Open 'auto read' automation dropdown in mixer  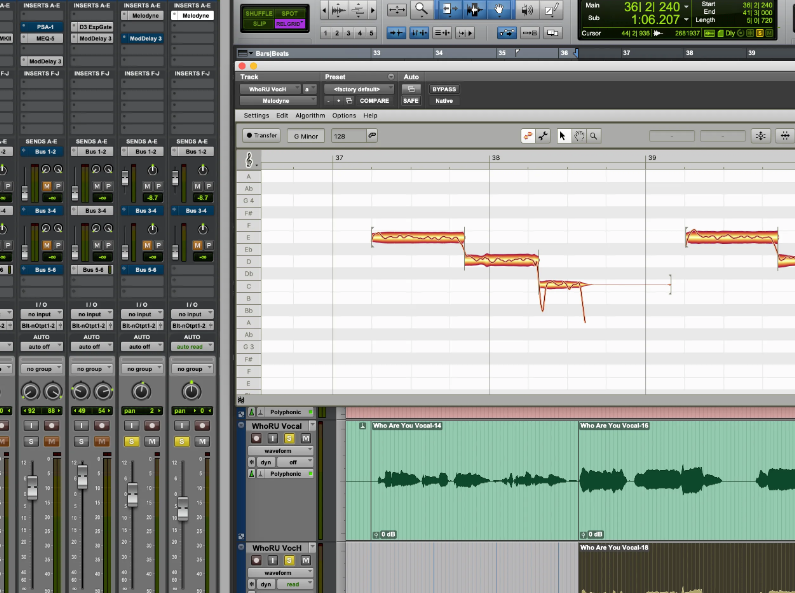tap(193, 347)
